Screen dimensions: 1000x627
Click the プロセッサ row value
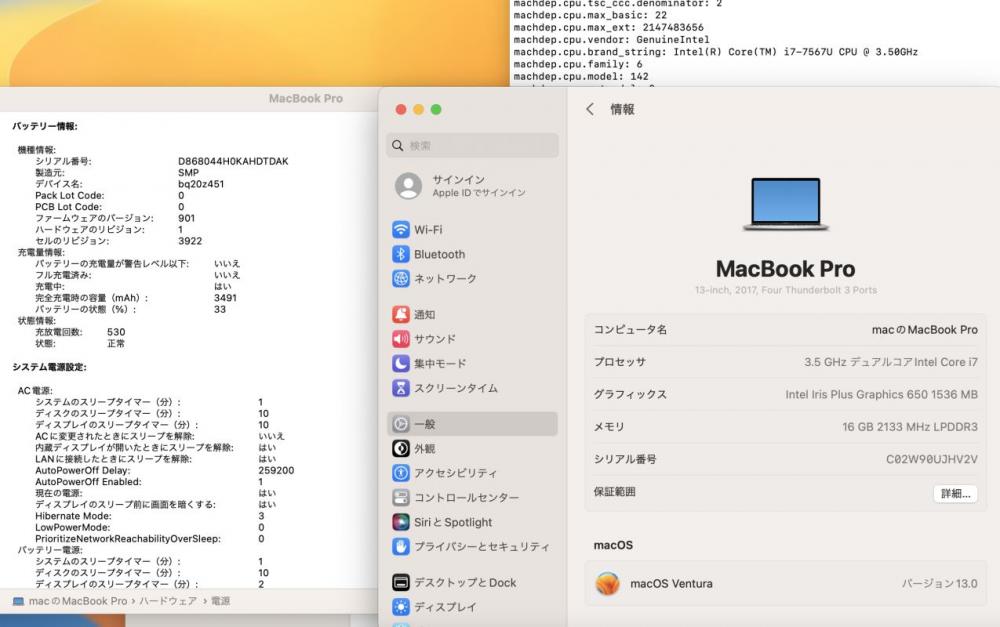click(x=890, y=362)
